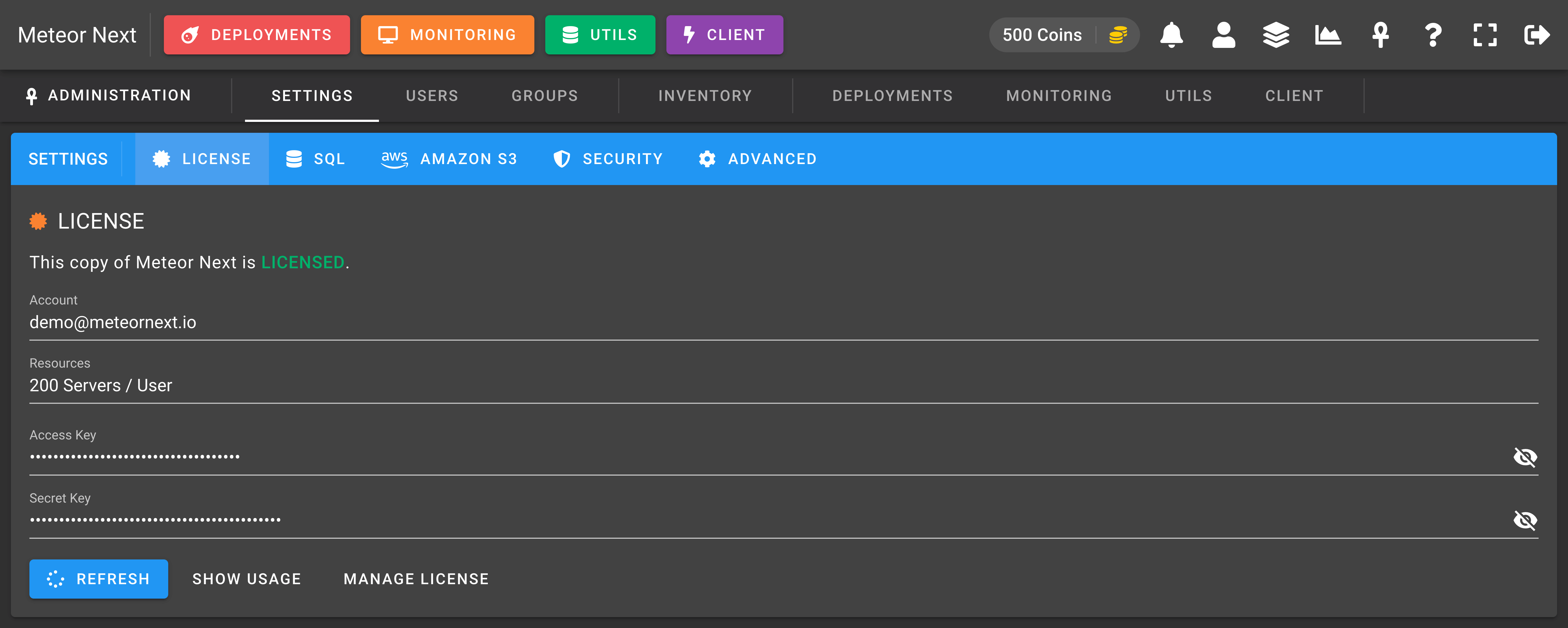Switch to the Utils administration tab

[1188, 96]
